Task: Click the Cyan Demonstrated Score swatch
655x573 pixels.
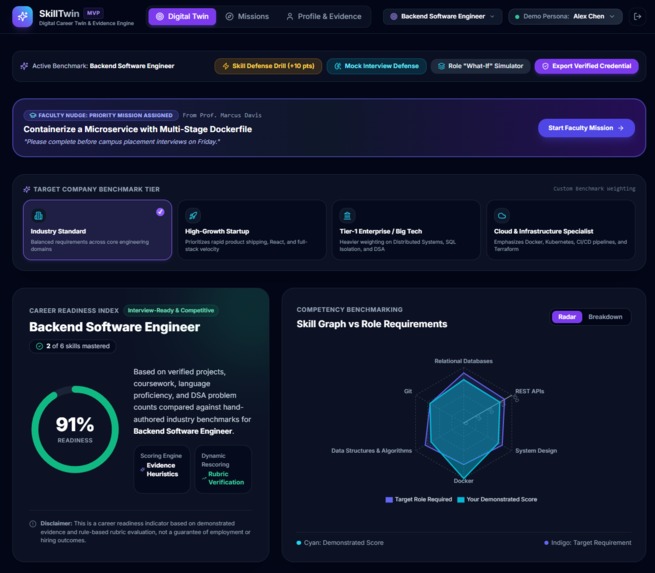Action: pos(299,543)
